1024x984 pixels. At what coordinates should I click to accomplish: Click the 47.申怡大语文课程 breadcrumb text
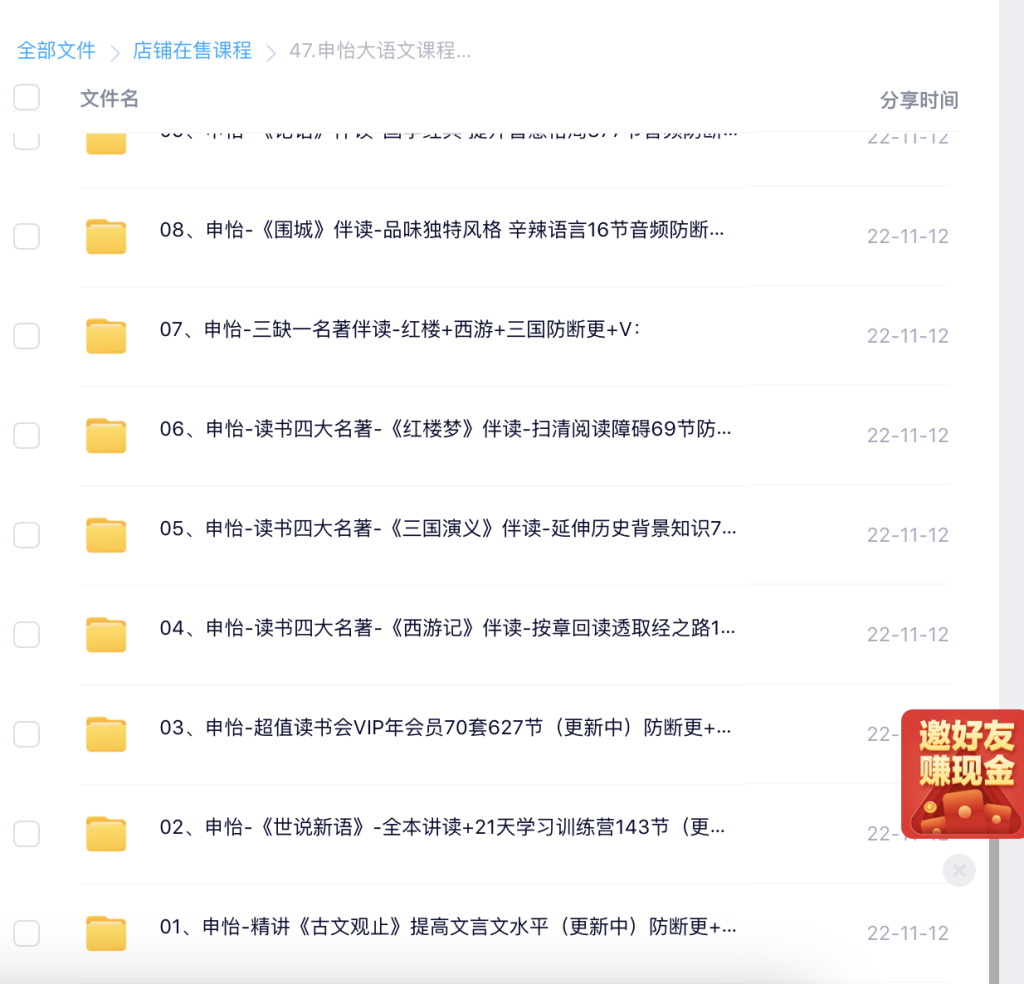point(379,50)
